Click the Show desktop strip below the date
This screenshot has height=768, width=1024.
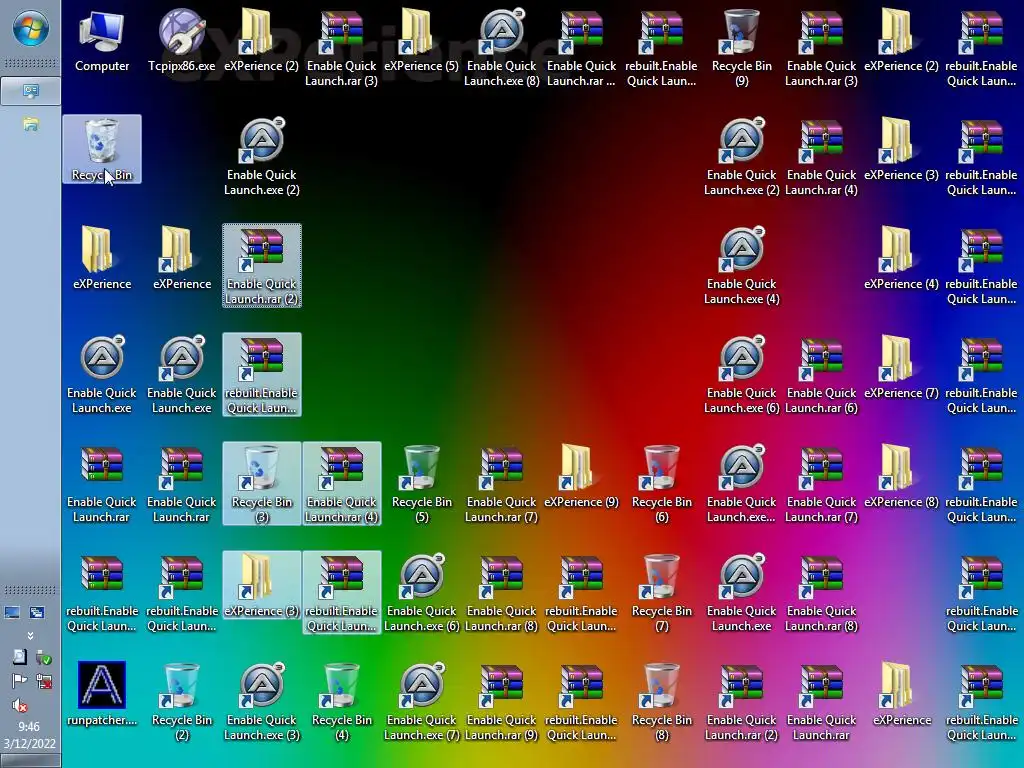(x=30, y=761)
